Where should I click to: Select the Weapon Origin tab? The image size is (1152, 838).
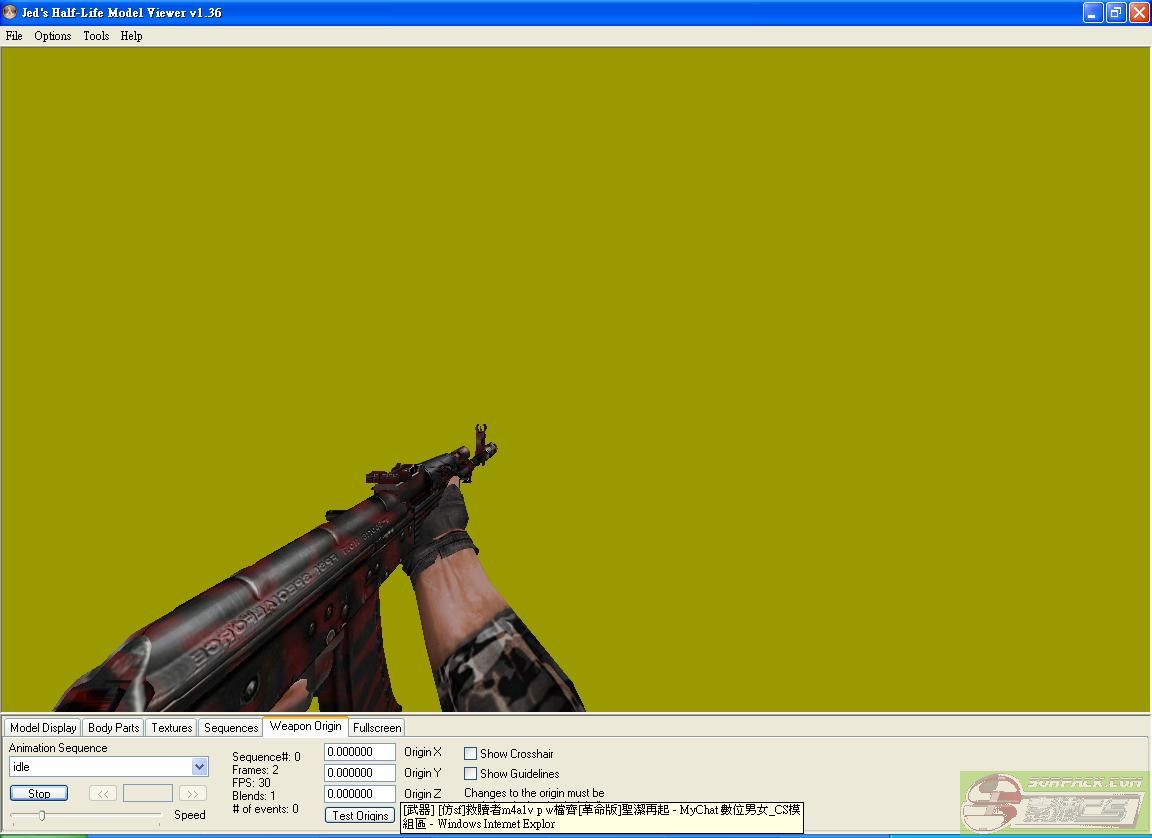pos(306,726)
